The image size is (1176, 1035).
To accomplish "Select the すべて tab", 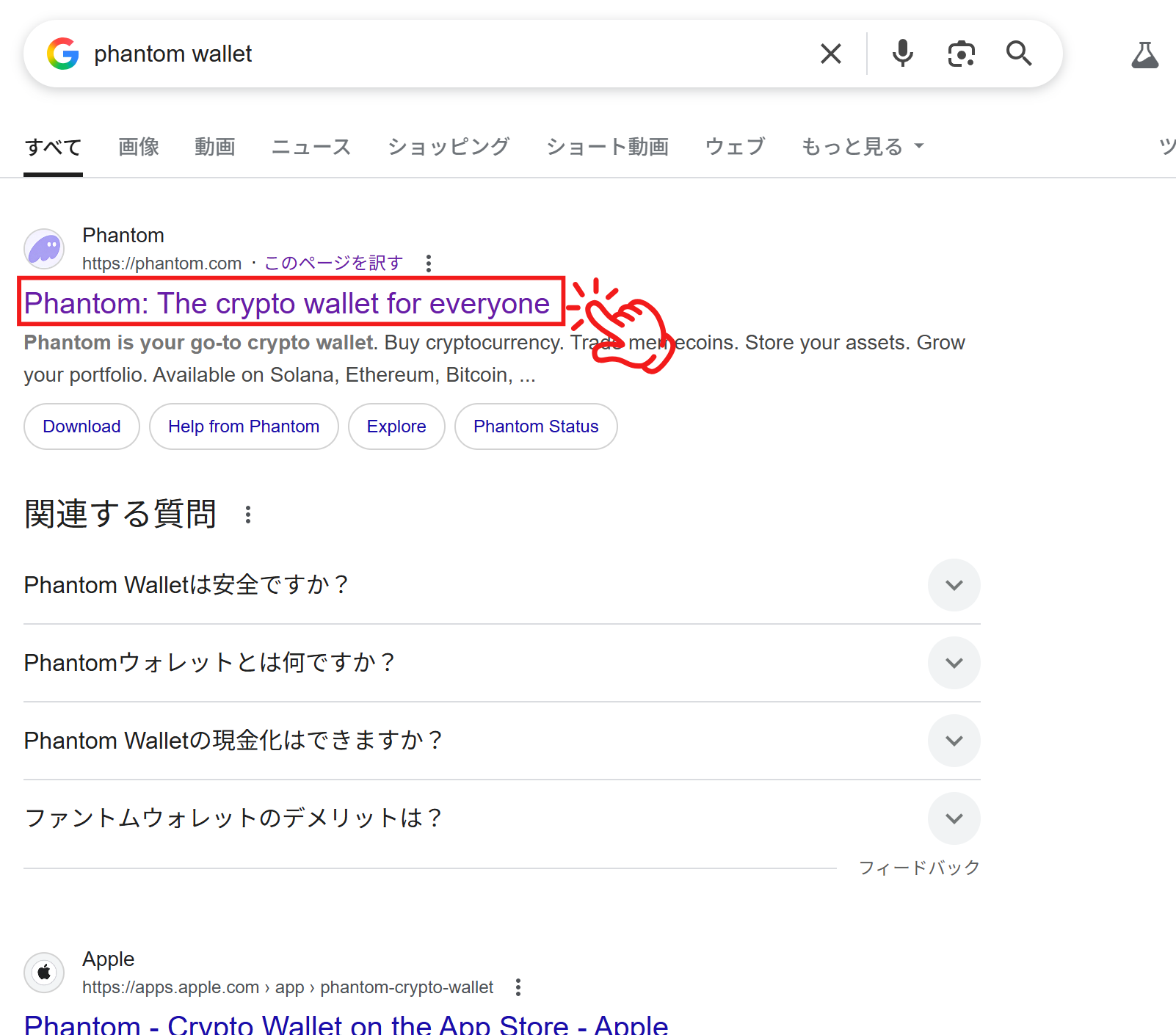I will point(53,147).
